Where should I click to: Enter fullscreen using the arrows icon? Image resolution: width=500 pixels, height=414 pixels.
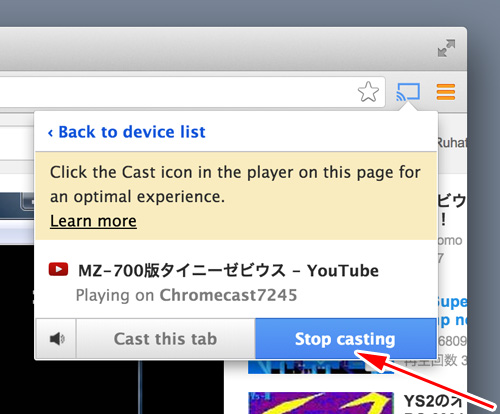click(446, 48)
